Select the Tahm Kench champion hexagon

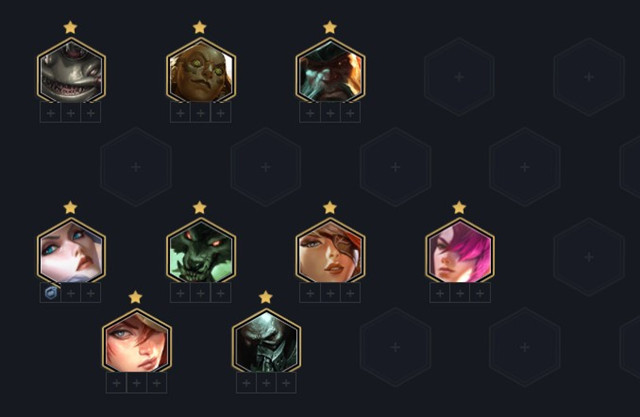(71, 70)
